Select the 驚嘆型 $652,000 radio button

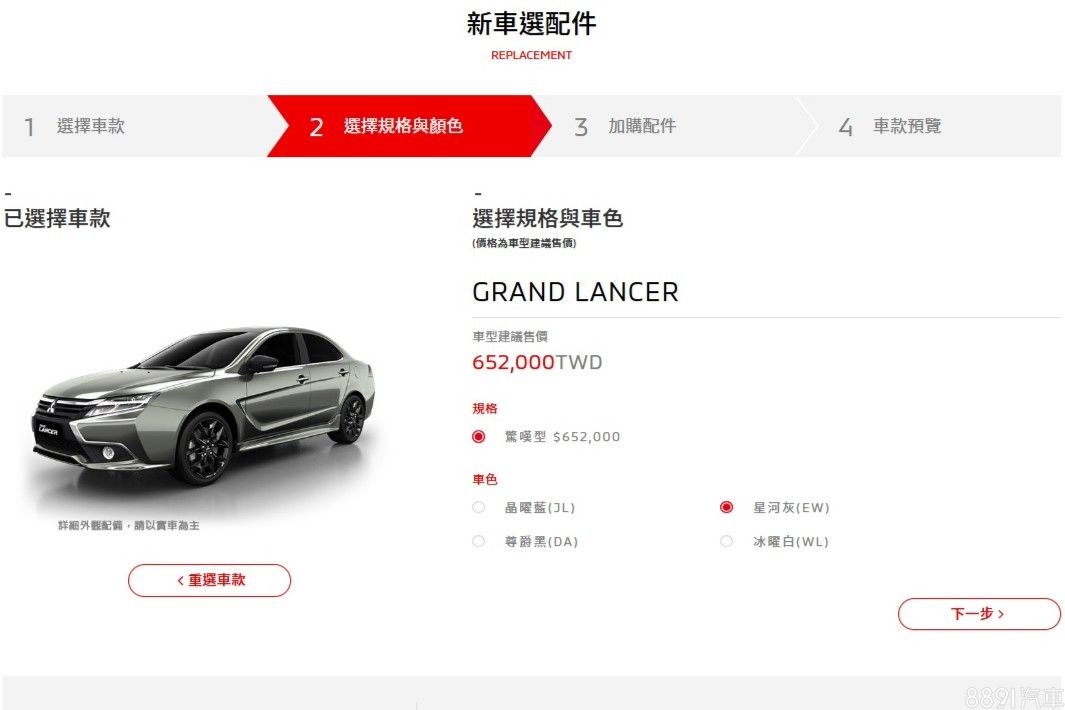coord(479,437)
